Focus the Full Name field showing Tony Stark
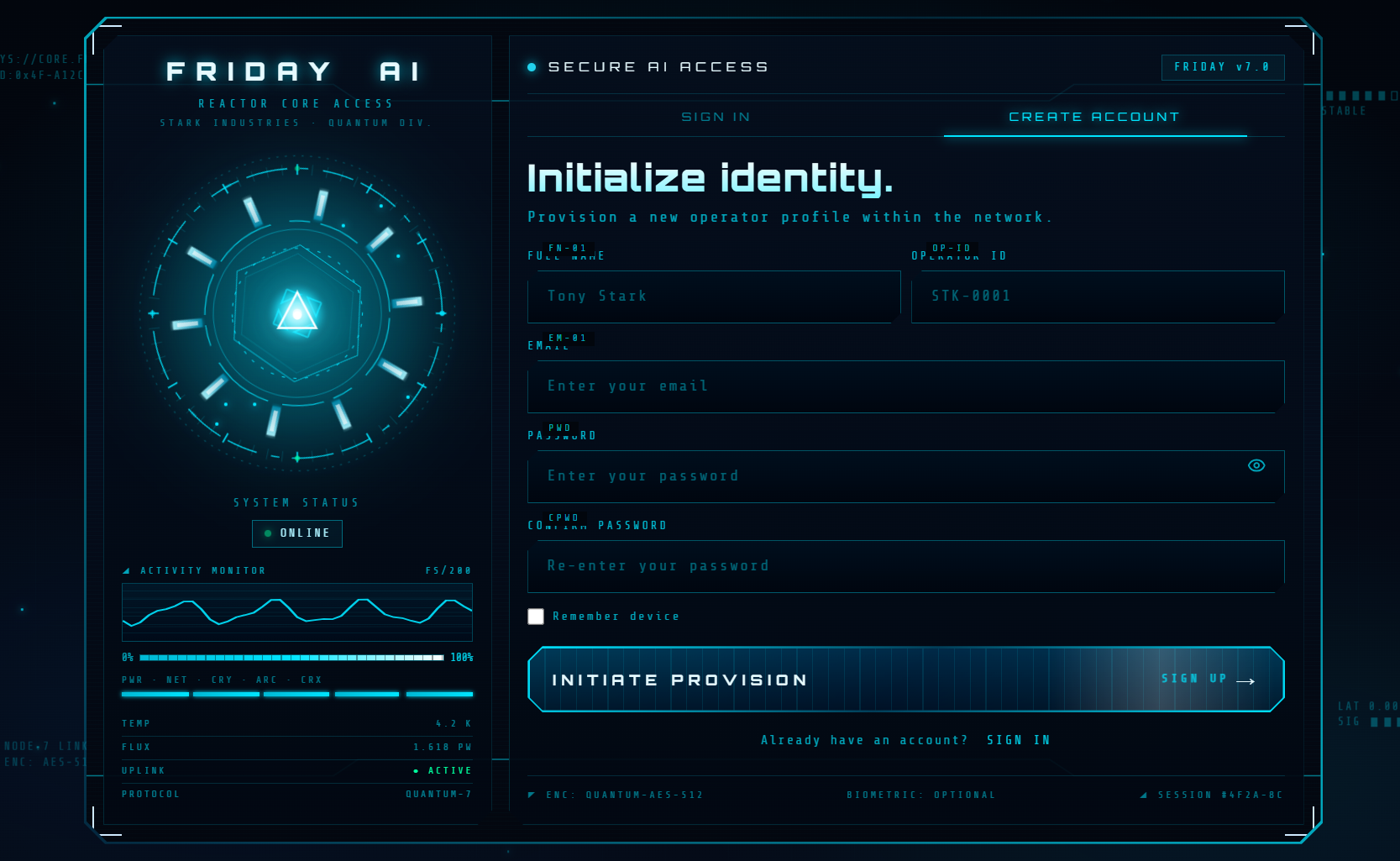 coord(714,297)
